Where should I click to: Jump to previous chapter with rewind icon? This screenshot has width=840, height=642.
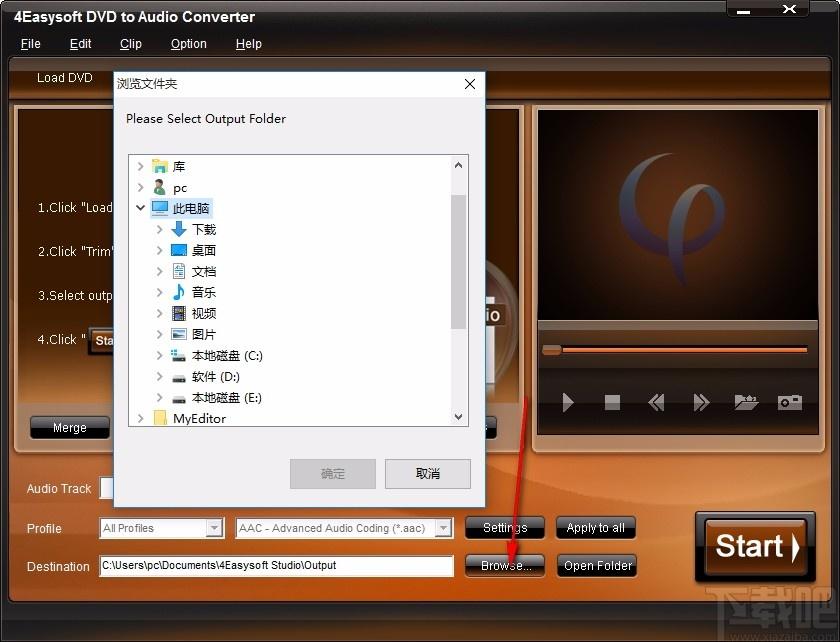click(x=656, y=402)
